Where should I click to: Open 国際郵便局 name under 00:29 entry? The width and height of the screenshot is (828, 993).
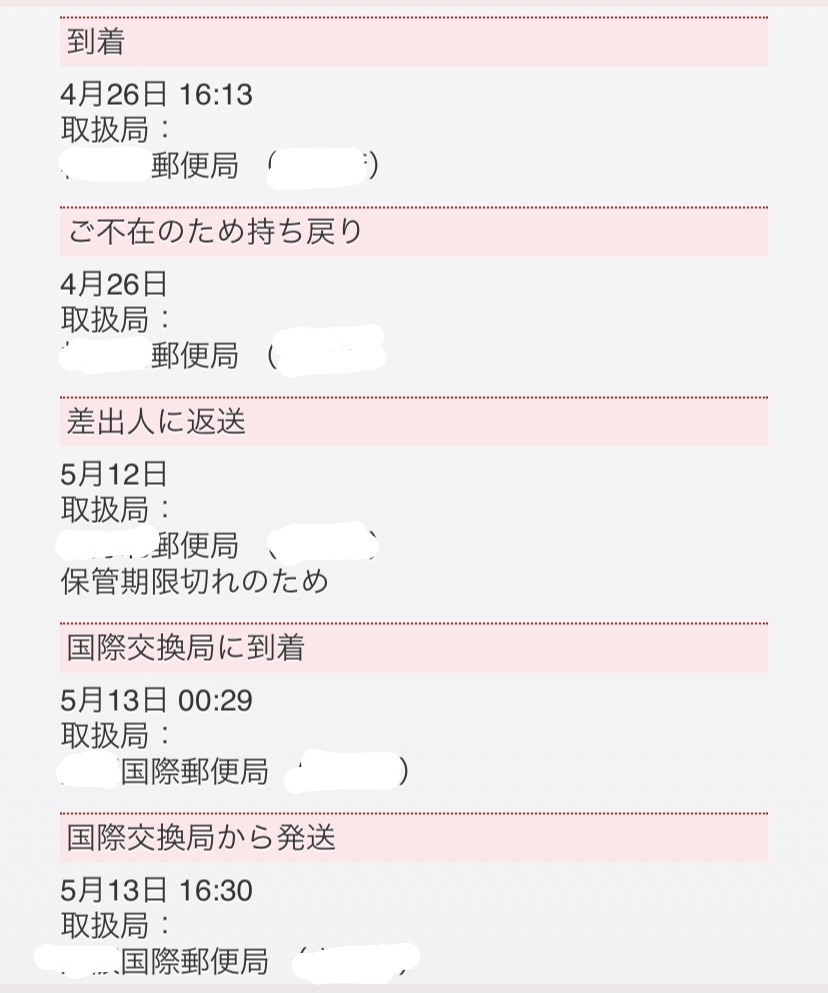pos(194,772)
